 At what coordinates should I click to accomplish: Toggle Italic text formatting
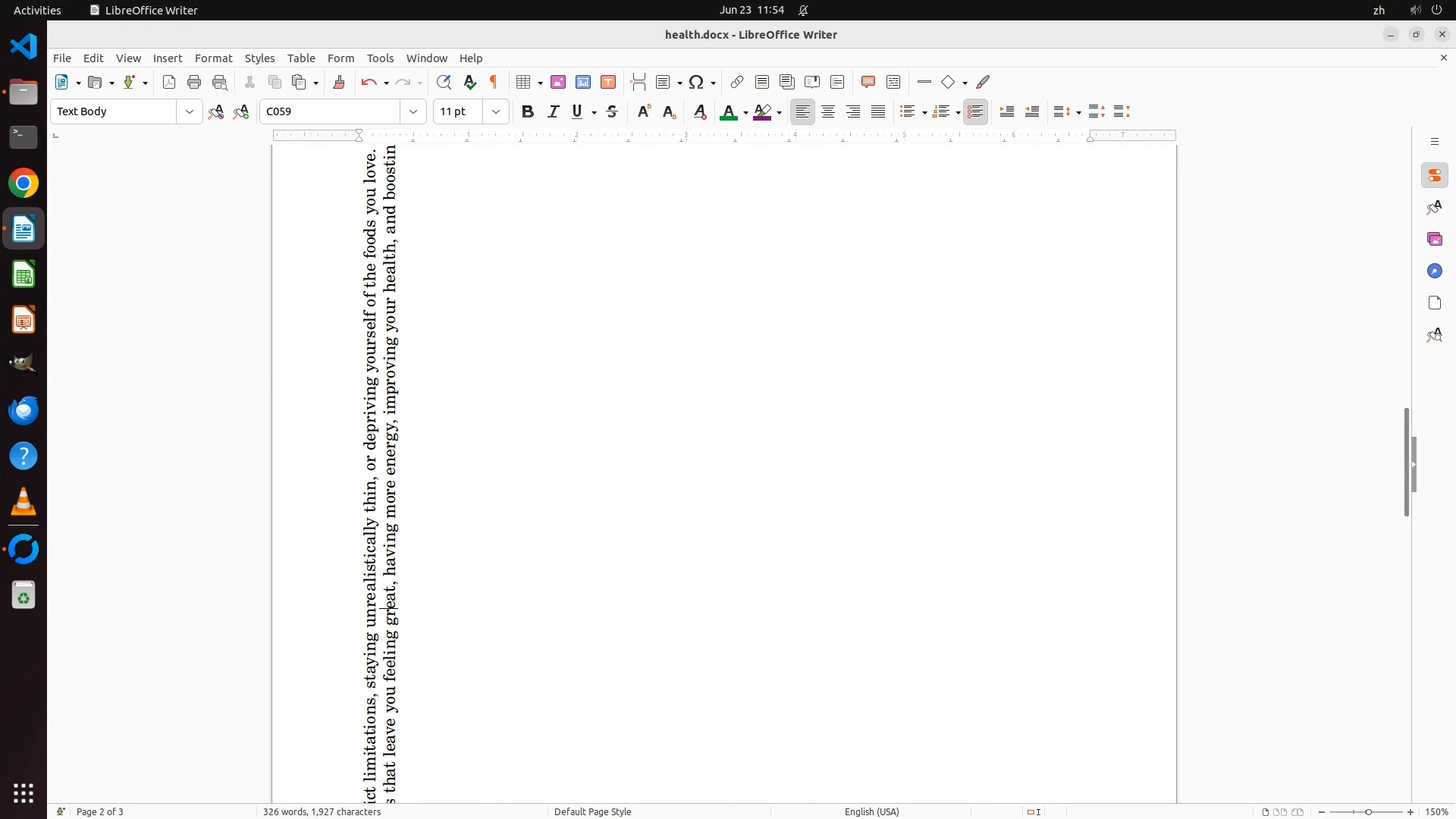554,112
